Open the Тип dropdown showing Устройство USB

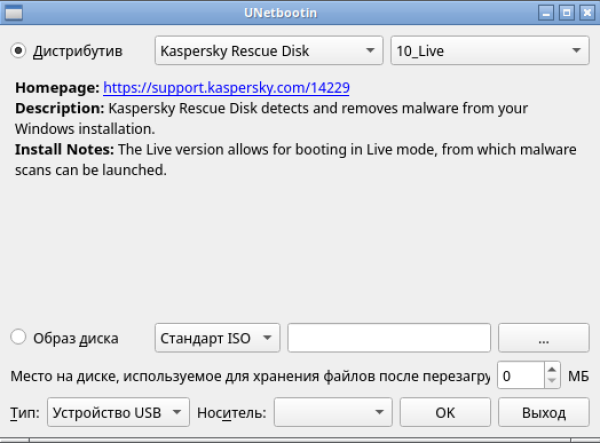(118, 412)
